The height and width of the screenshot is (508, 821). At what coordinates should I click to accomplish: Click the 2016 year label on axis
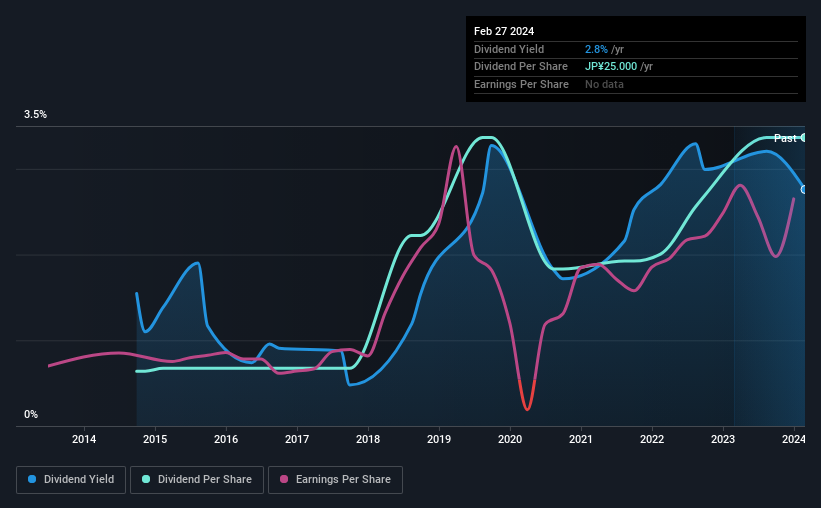pyautogui.click(x=226, y=439)
